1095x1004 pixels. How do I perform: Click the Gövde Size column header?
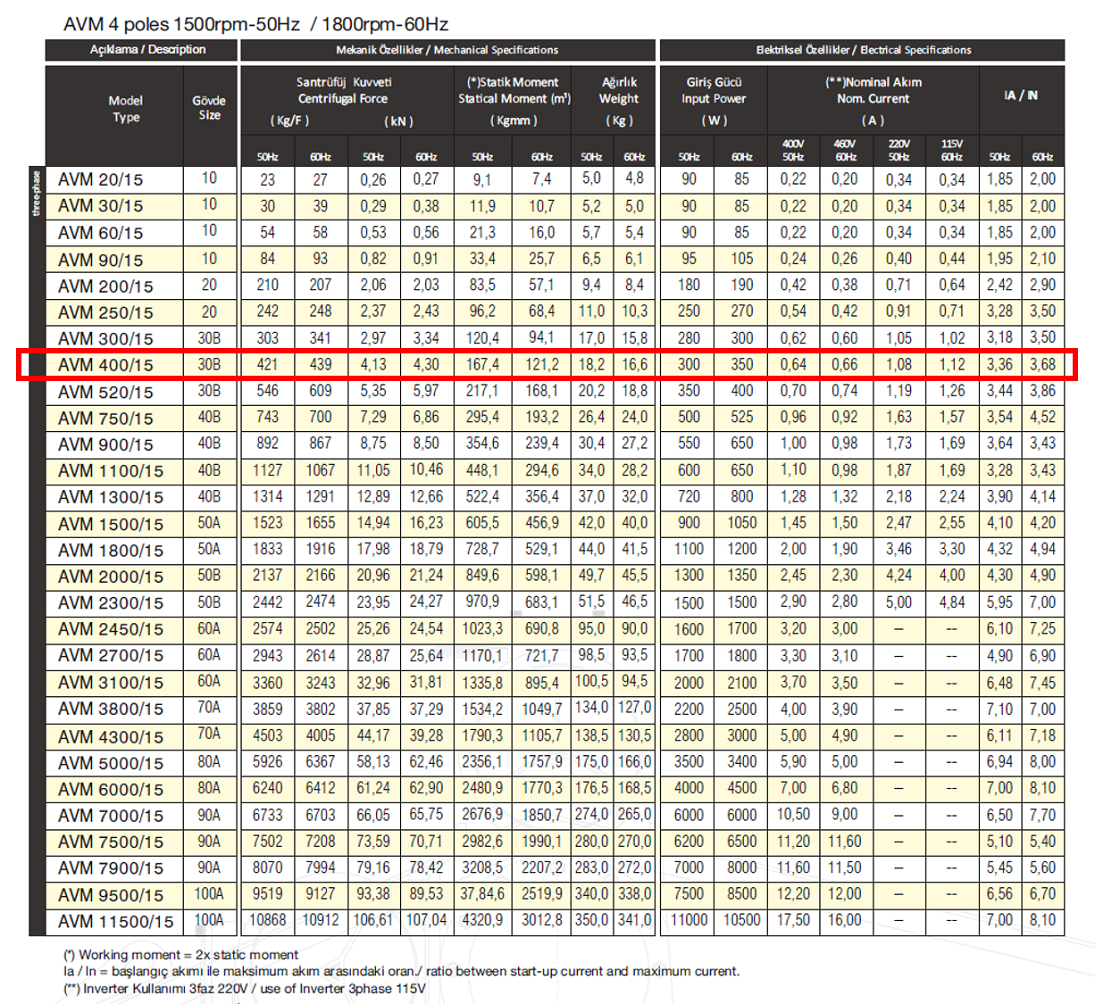coord(209,108)
